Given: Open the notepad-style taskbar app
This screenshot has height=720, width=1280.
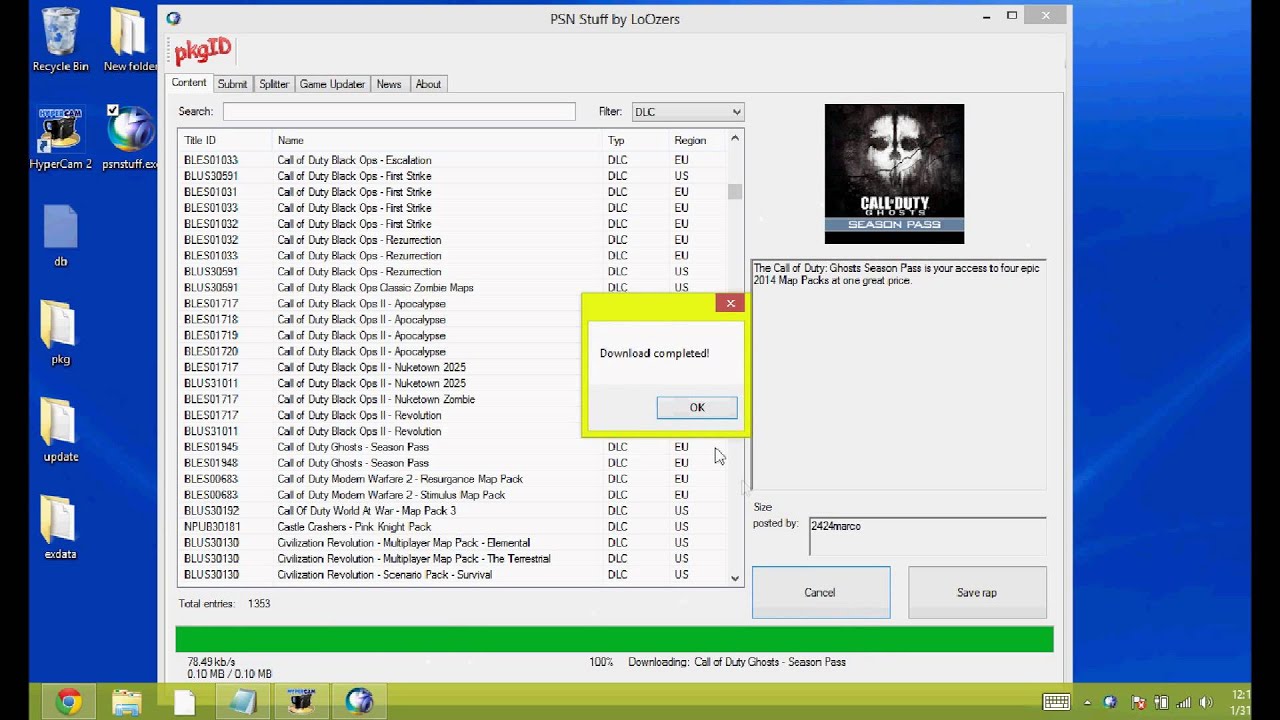Looking at the screenshot, I should (x=243, y=702).
